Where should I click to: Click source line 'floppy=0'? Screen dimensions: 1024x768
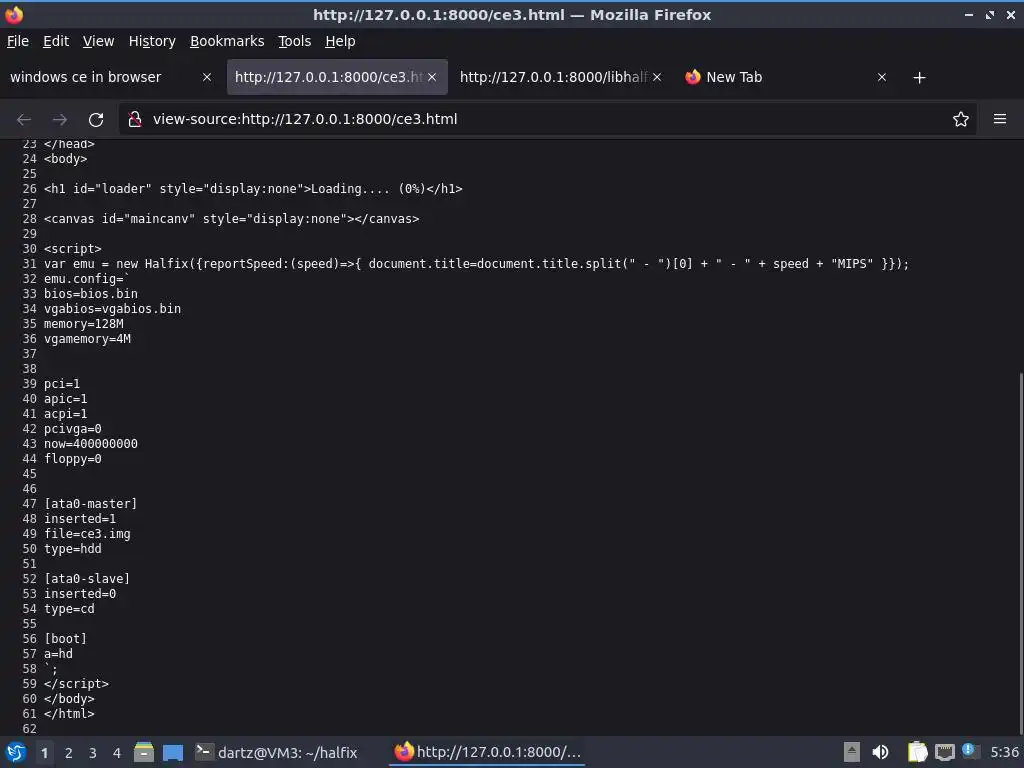[x=72, y=459]
